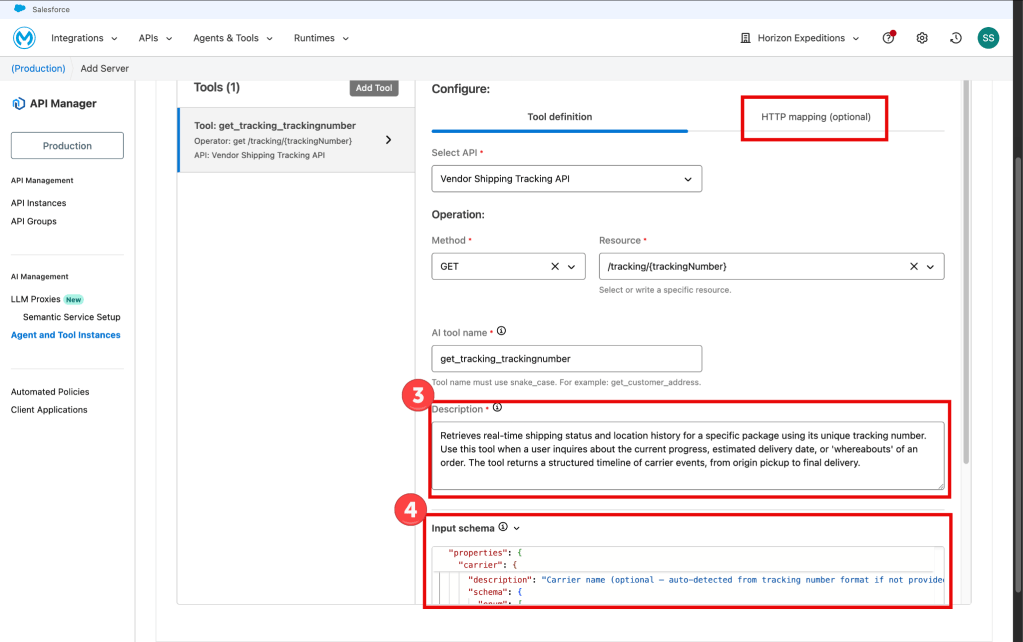
Task: Collapse the Input schema section
Action: (517, 528)
